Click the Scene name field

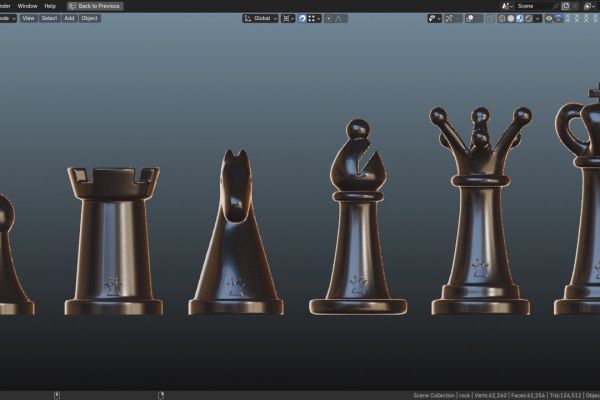534,6
